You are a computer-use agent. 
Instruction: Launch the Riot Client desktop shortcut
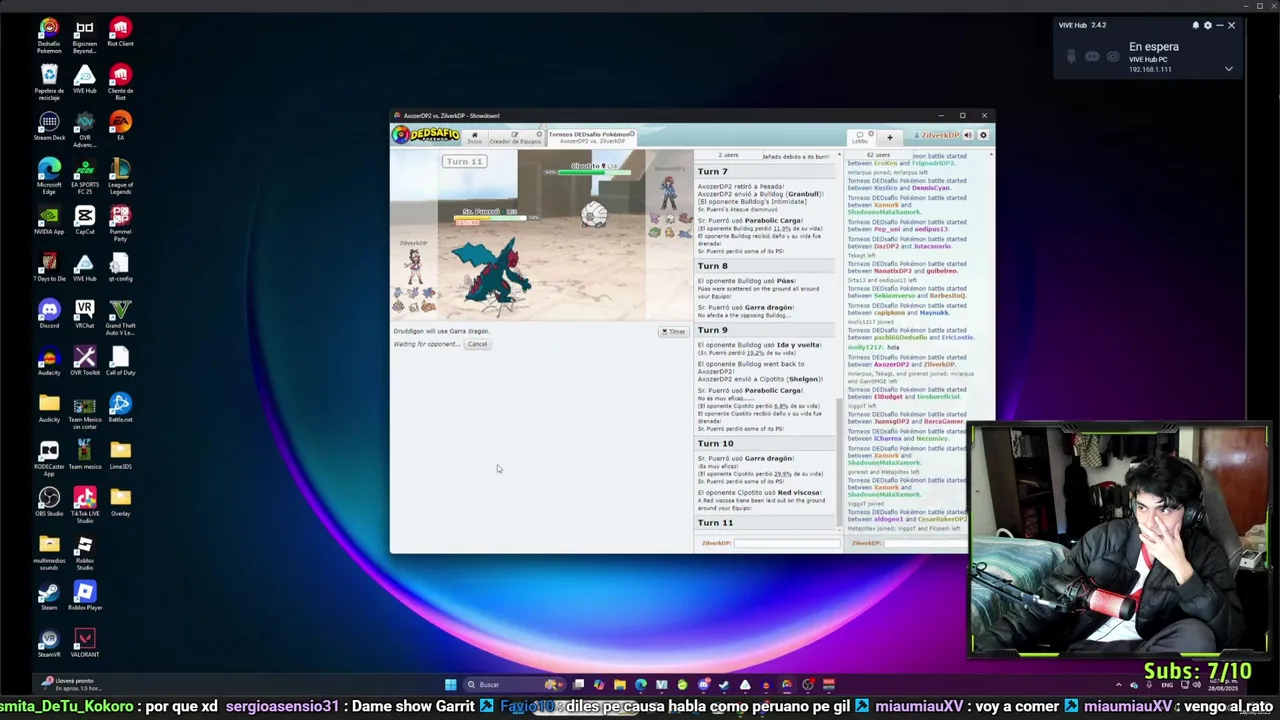click(x=120, y=33)
